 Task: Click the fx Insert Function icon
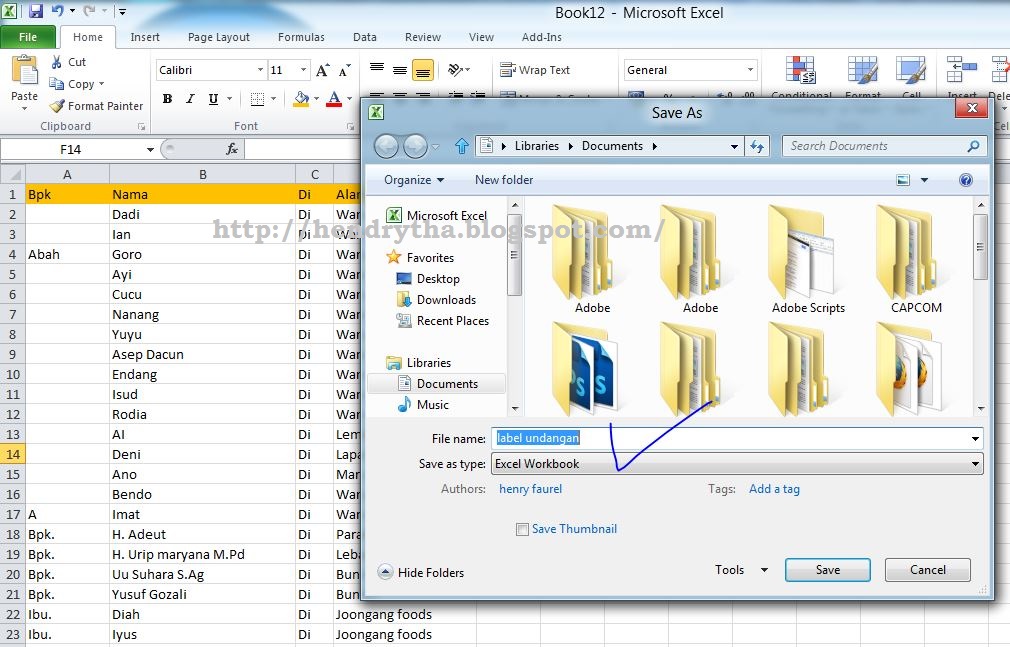pyautogui.click(x=232, y=150)
